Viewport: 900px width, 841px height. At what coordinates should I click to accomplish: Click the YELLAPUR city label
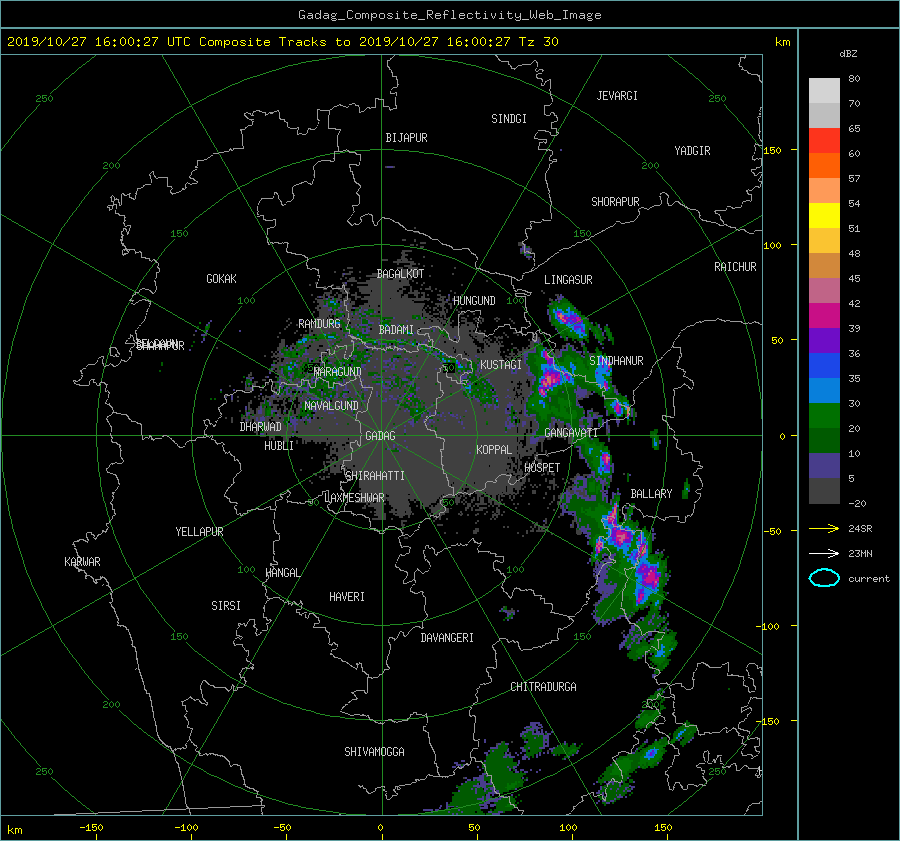click(x=199, y=532)
